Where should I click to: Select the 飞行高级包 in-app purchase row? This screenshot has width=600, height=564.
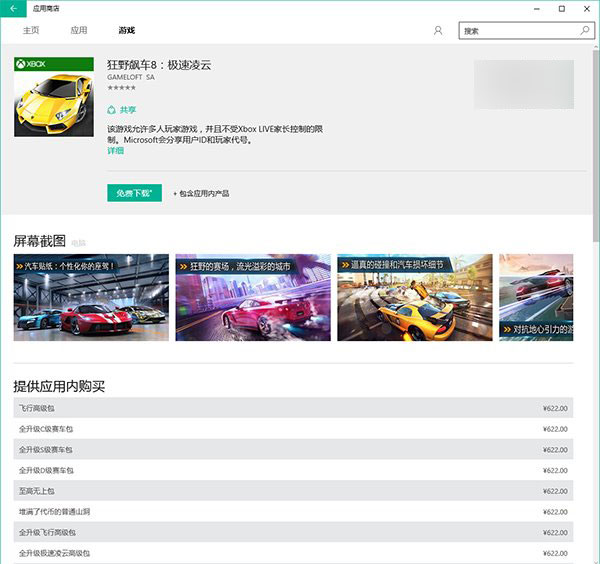pyautogui.click(x=293, y=408)
